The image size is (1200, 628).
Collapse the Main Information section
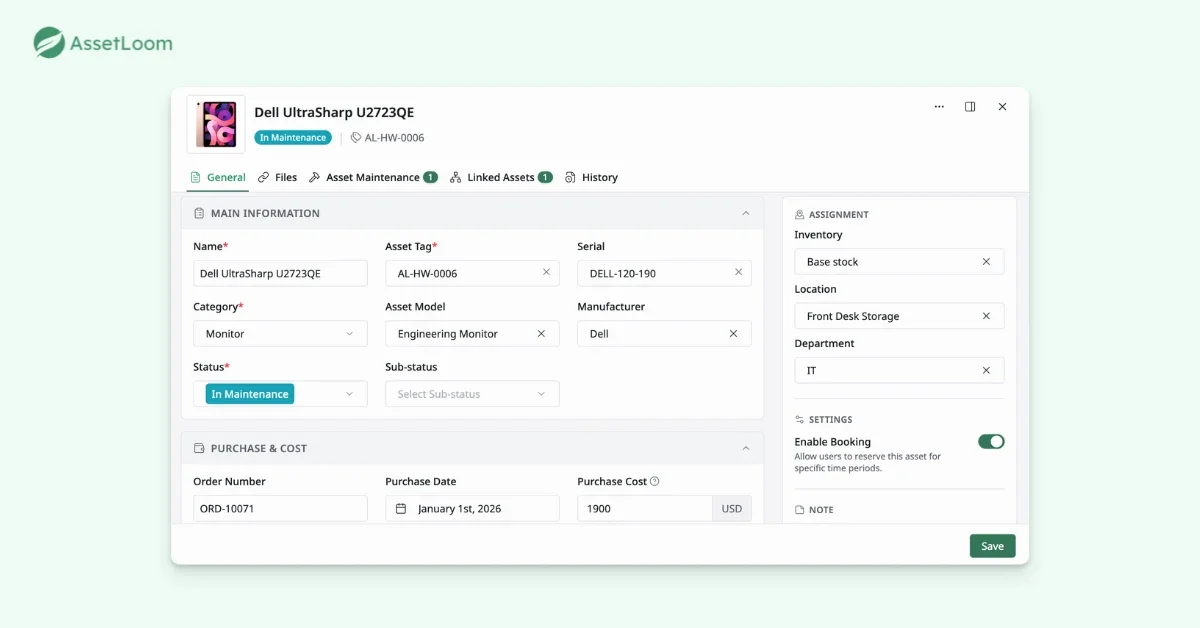click(745, 213)
